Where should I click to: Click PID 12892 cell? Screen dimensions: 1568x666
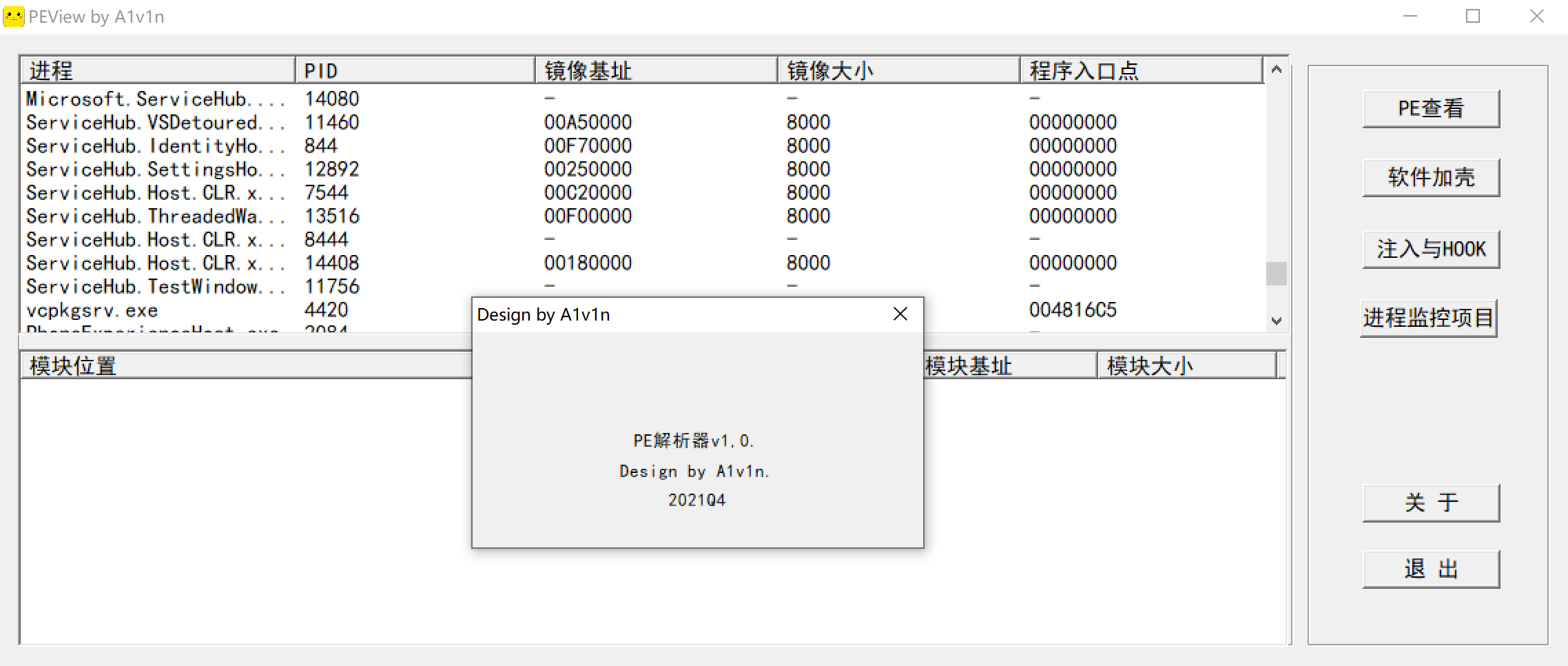coord(331,170)
